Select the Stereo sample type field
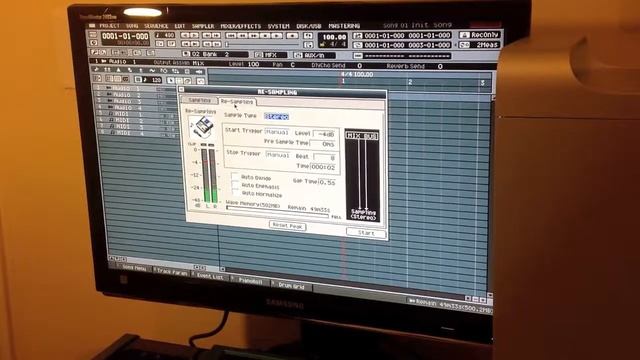This screenshot has height=360, width=640. [x=276, y=117]
